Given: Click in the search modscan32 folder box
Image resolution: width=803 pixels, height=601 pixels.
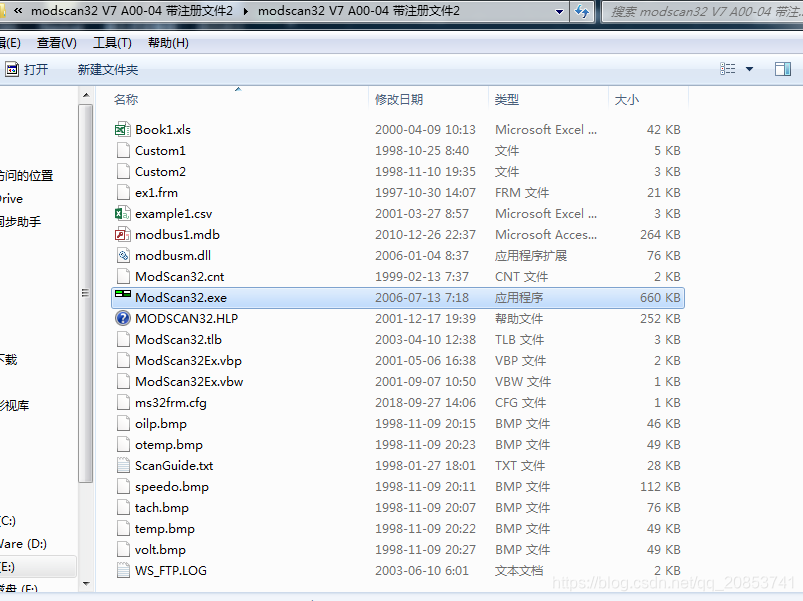Looking at the screenshot, I should pyautogui.click(x=703, y=11).
